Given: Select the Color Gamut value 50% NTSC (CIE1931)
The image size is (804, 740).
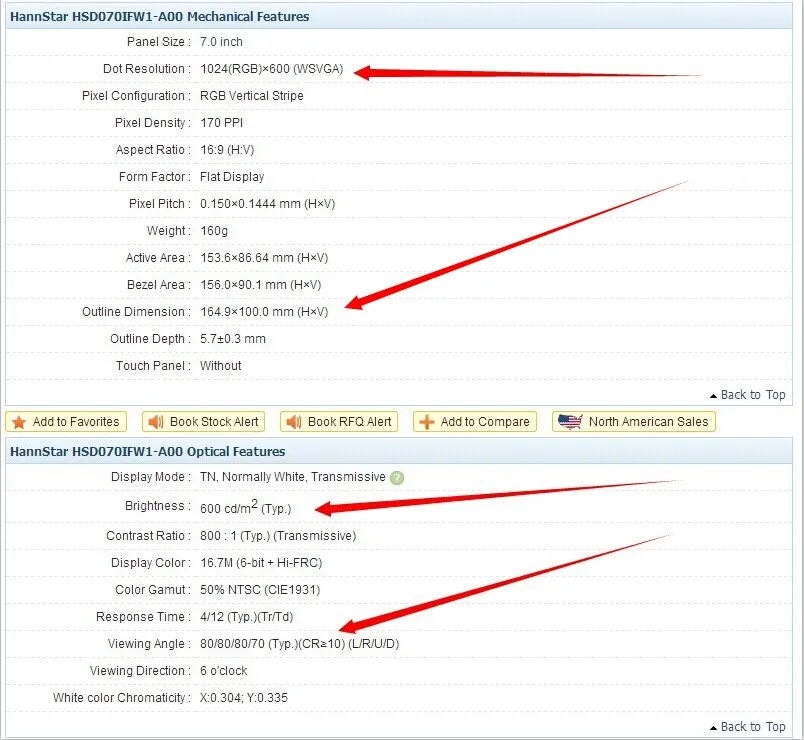Looking at the screenshot, I should [260, 590].
